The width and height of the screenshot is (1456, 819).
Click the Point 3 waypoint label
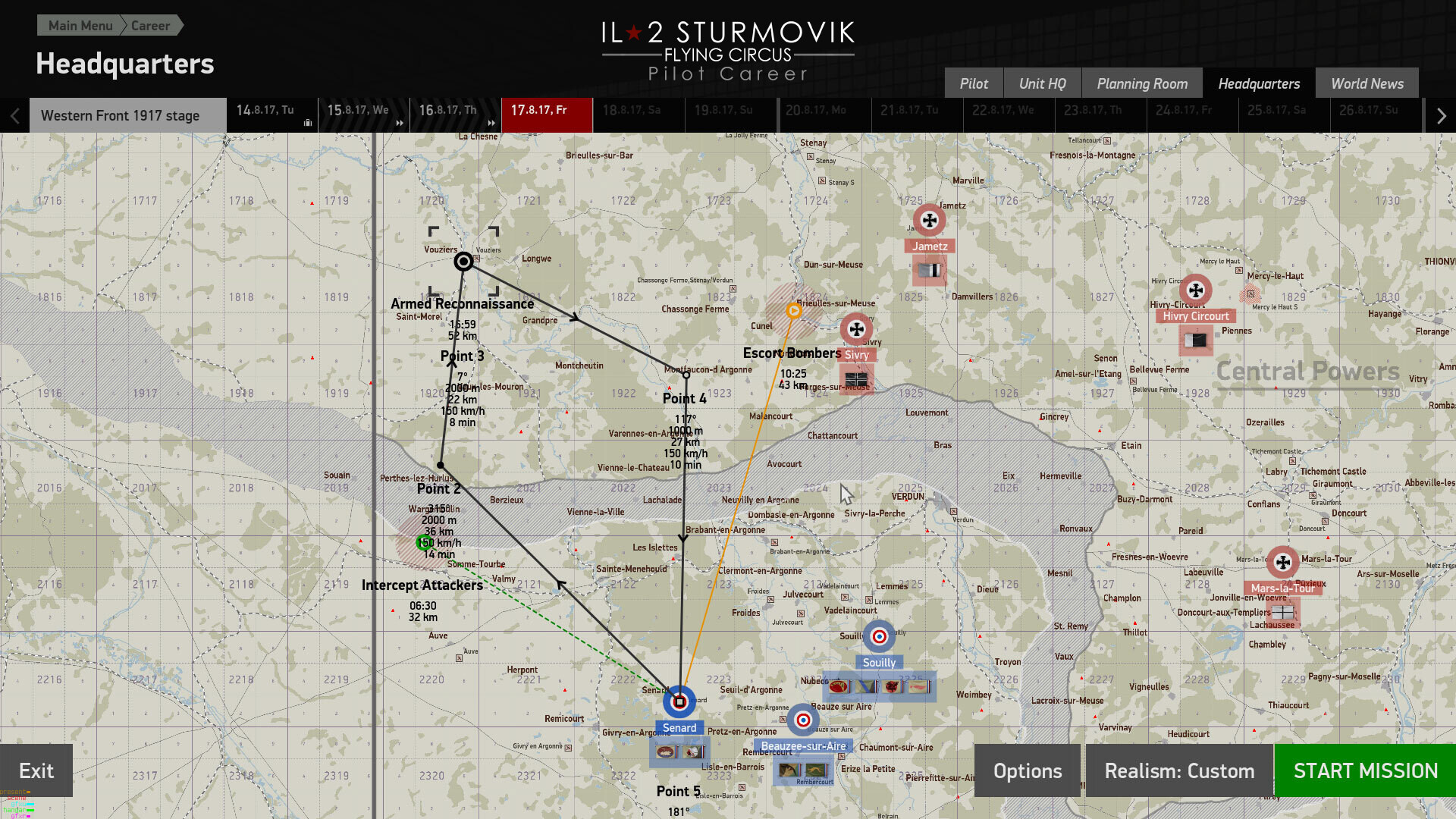pyautogui.click(x=462, y=356)
